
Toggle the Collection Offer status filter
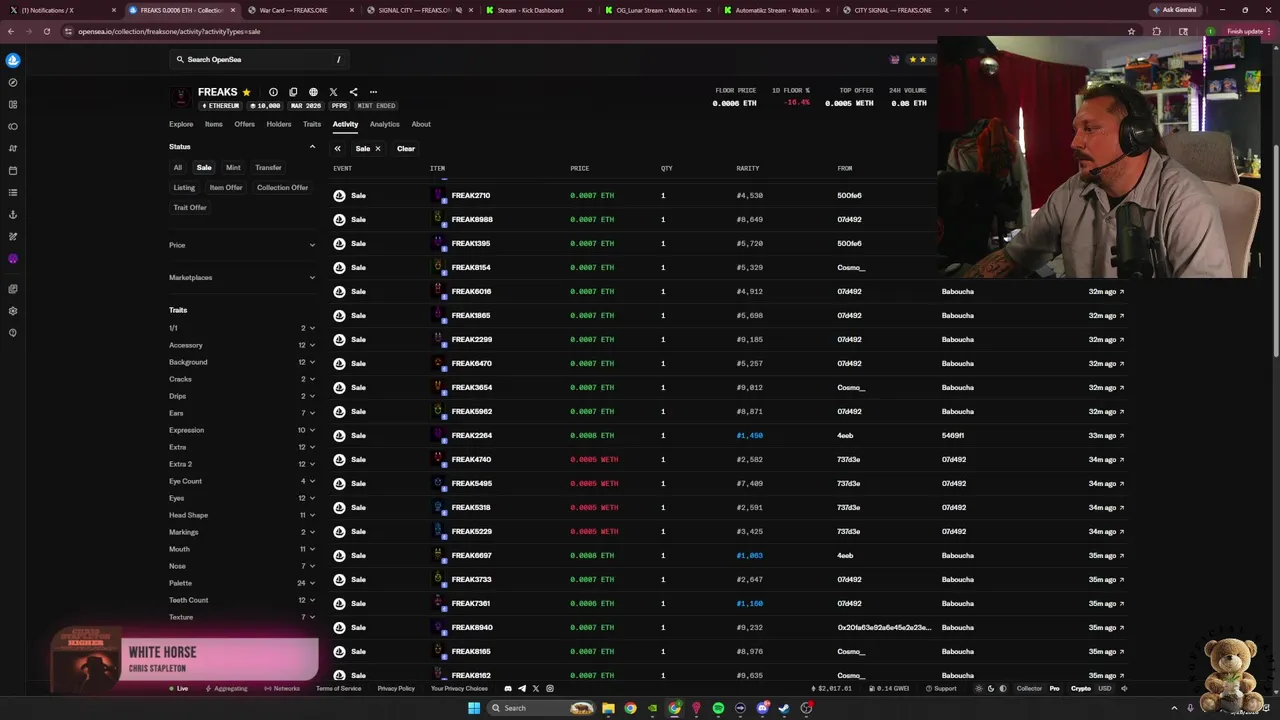coord(283,187)
